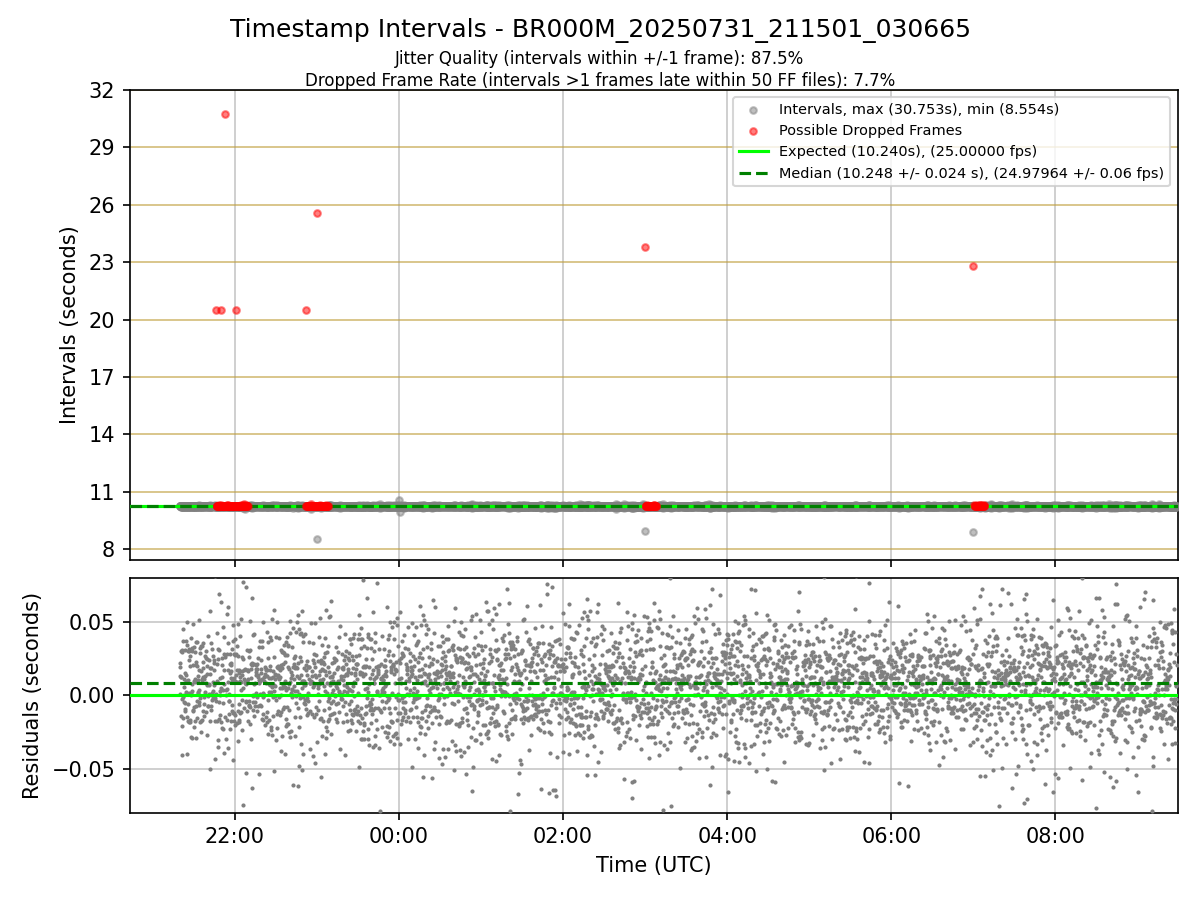The height and width of the screenshot is (900, 1200).
Task: Click the 04:00 x-axis tick label
Action: (x=727, y=835)
